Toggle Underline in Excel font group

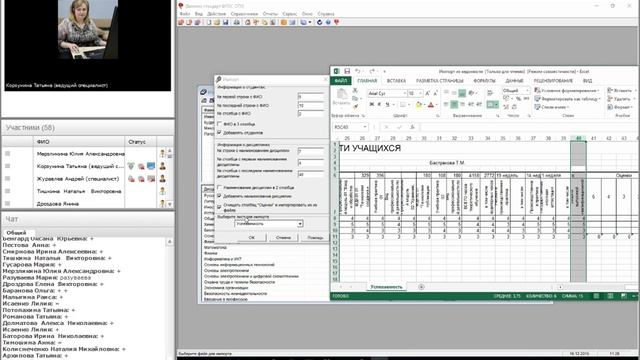coord(387,104)
